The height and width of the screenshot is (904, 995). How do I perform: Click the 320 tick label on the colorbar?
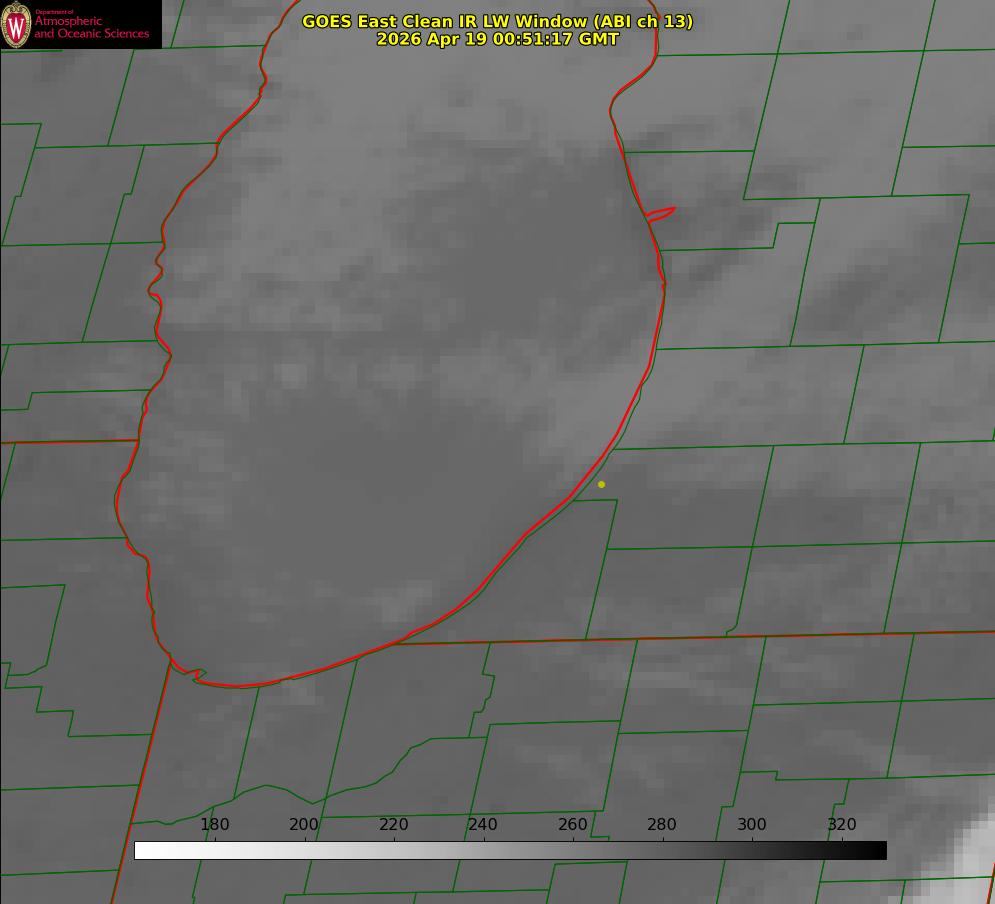842,824
